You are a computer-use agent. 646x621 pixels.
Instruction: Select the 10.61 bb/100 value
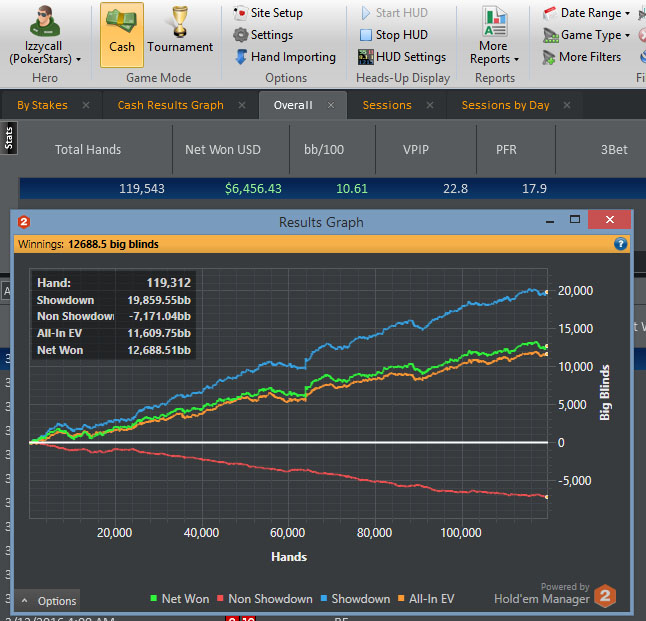tap(351, 189)
